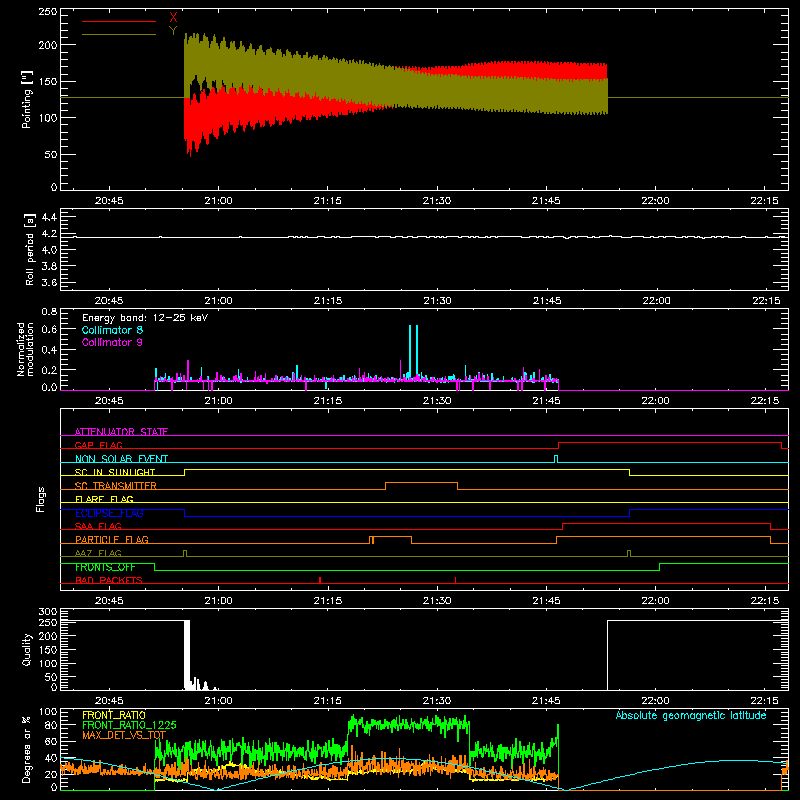The image size is (800, 800).
Task: Click the 21:45 tick under Quality plot
Action: click(546, 701)
